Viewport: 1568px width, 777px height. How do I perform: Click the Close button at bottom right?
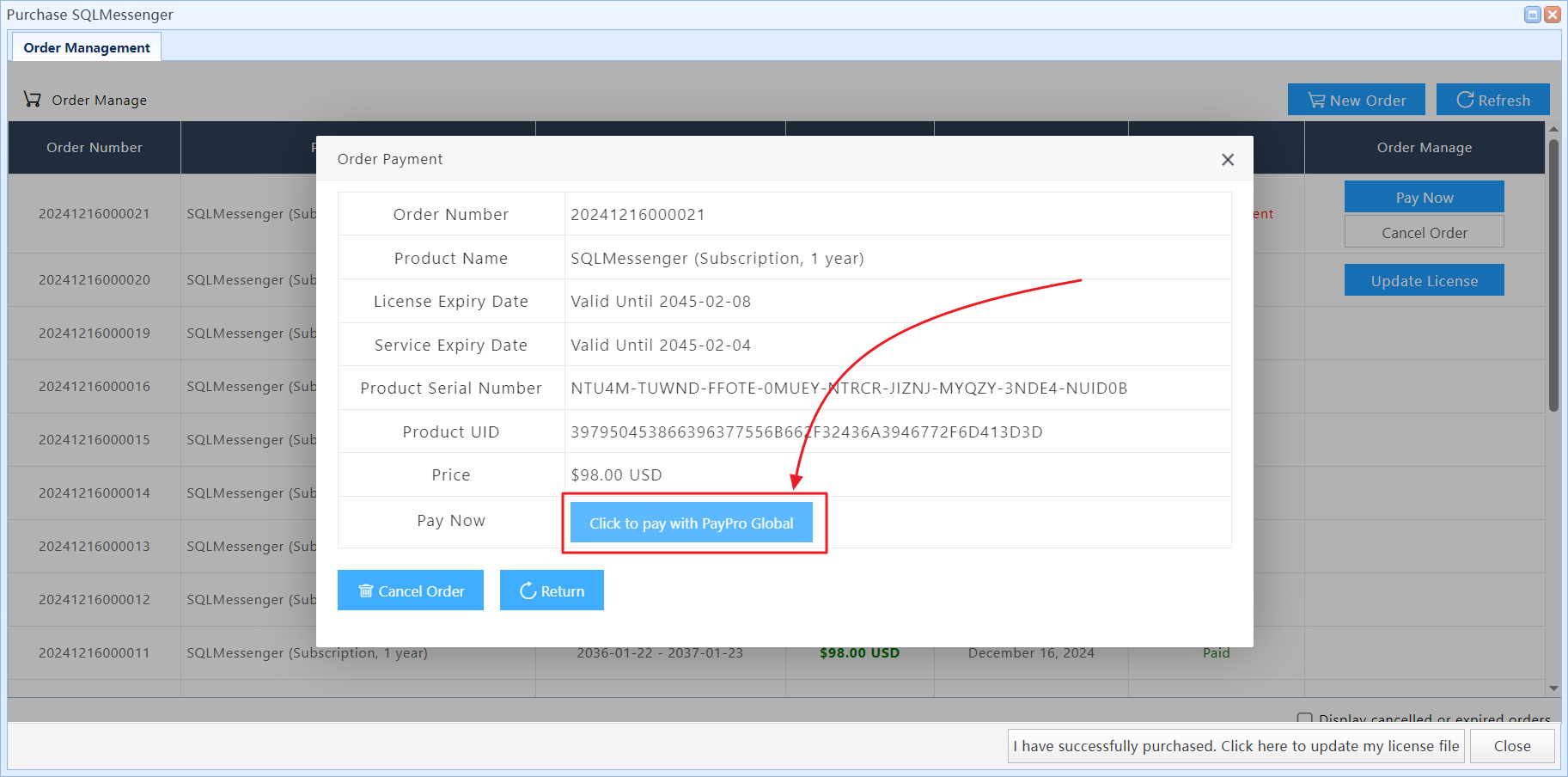(1512, 746)
